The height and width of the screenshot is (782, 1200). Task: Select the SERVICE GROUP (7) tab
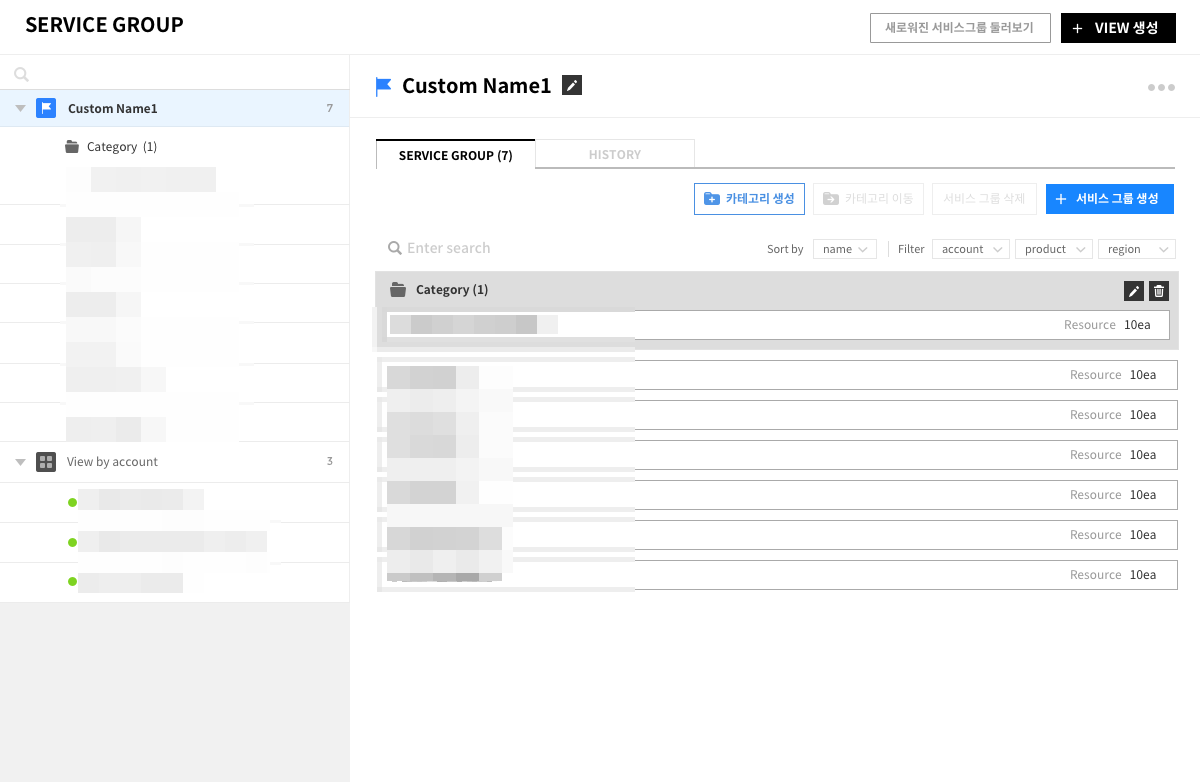click(x=455, y=155)
